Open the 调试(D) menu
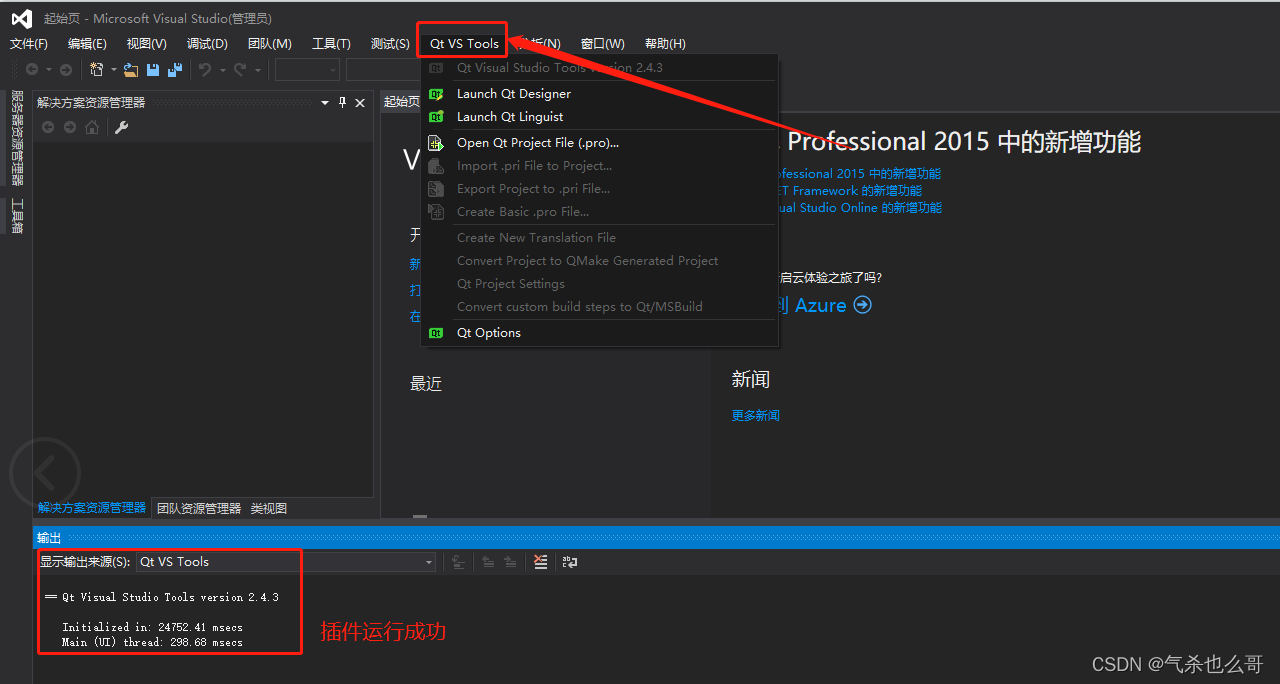Viewport: 1280px width, 684px height. click(206, 43)
